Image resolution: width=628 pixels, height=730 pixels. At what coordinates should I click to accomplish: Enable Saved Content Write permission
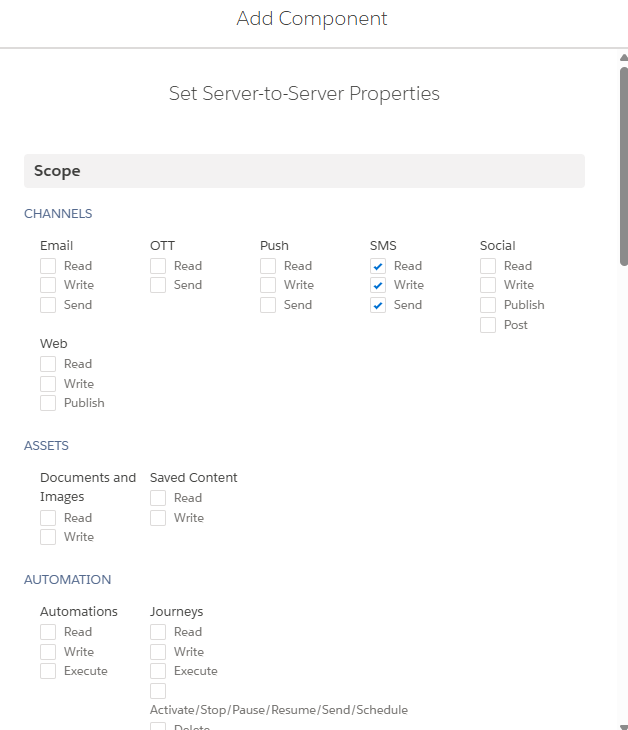pyautogui.click(x=158, y=518)
